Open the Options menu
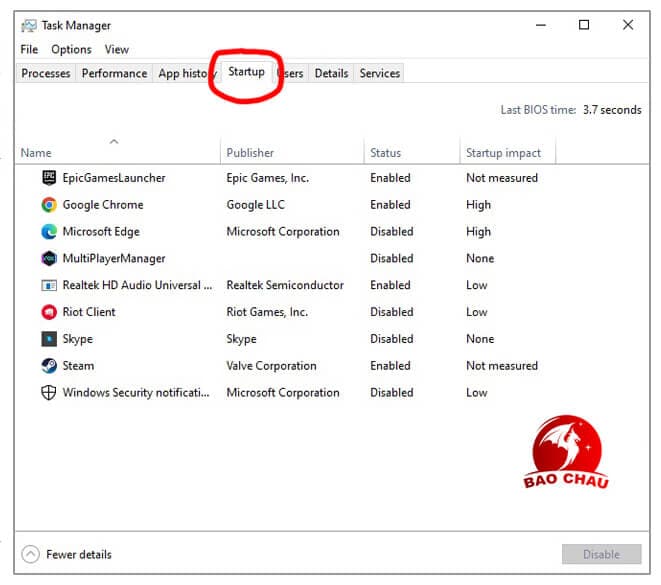The width and height of the screenshot is (661, 585). [71, 49]
